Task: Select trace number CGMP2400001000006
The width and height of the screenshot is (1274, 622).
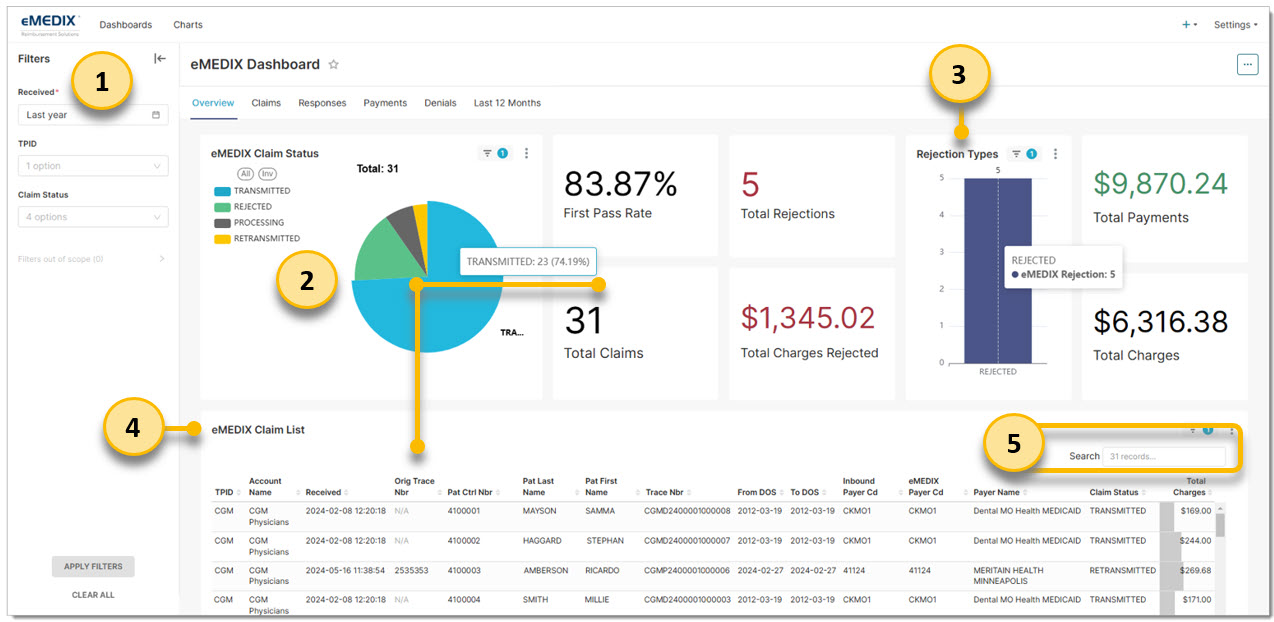Action: (x=688, y=570)
